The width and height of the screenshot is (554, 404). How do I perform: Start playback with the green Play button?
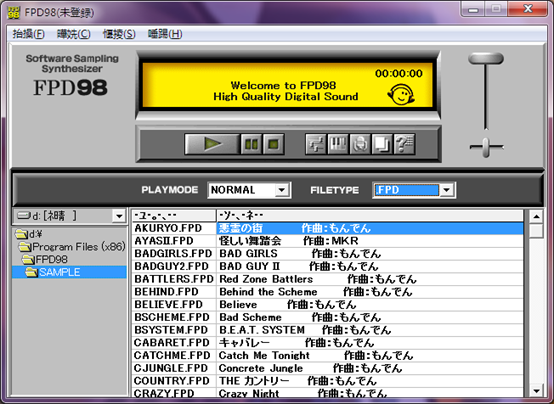point(212,144)
